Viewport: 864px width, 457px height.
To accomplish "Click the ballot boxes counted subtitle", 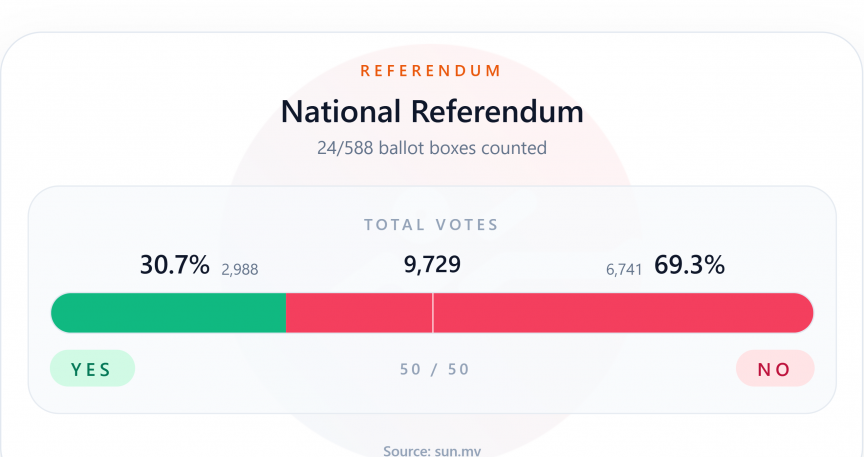I will coord(431,148).
